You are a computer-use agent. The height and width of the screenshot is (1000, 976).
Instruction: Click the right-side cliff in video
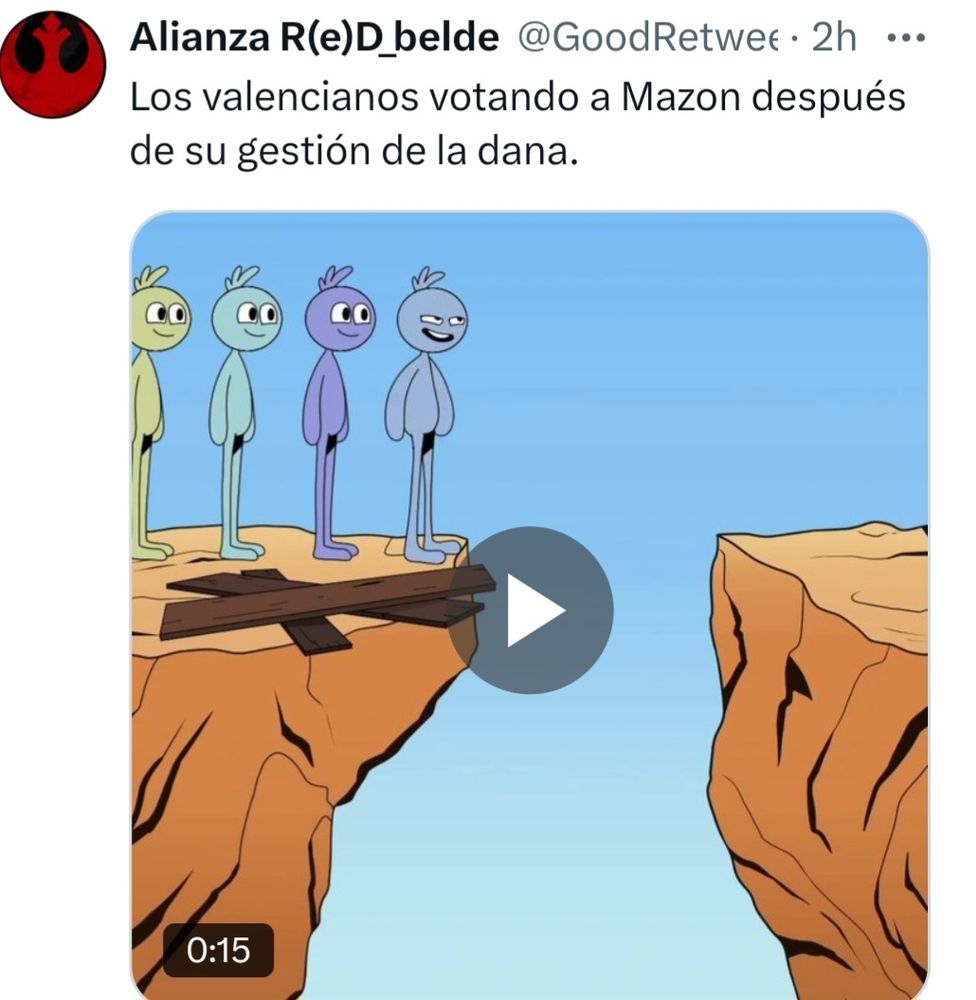pyautogui.click(x=820, y=759)
